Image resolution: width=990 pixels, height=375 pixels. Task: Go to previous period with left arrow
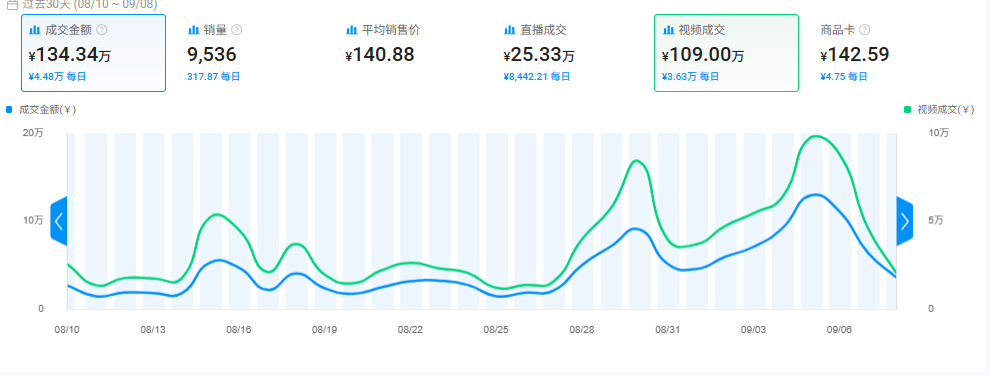tap(59, 221)
